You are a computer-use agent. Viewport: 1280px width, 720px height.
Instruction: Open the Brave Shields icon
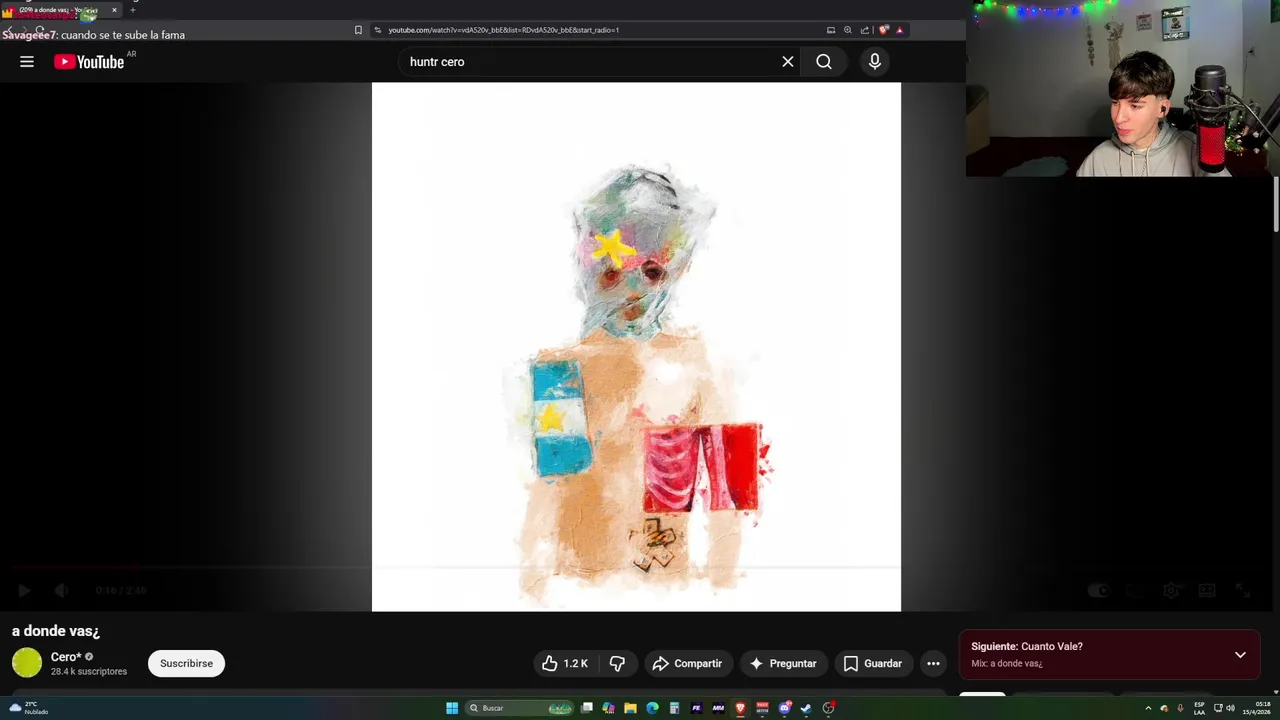[883, 30]
